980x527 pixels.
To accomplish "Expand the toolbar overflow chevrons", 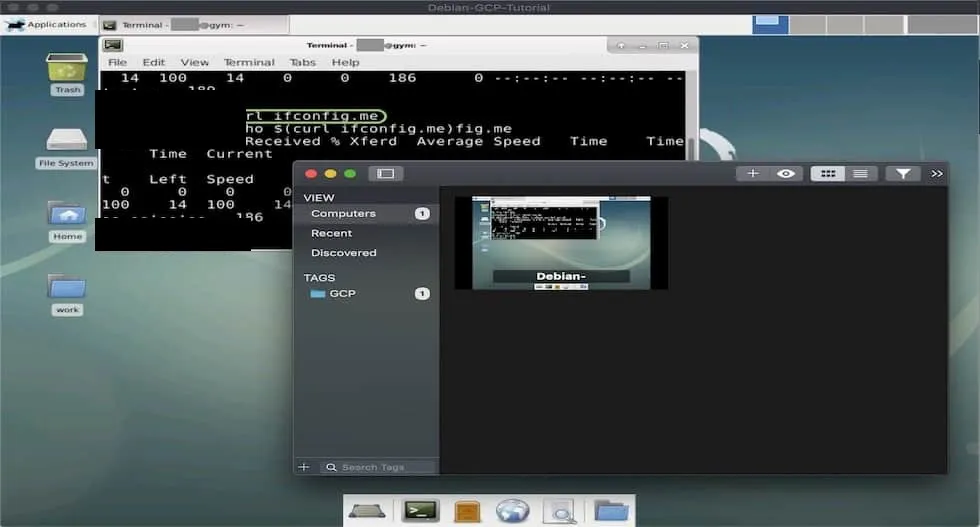I will [936, 173].
